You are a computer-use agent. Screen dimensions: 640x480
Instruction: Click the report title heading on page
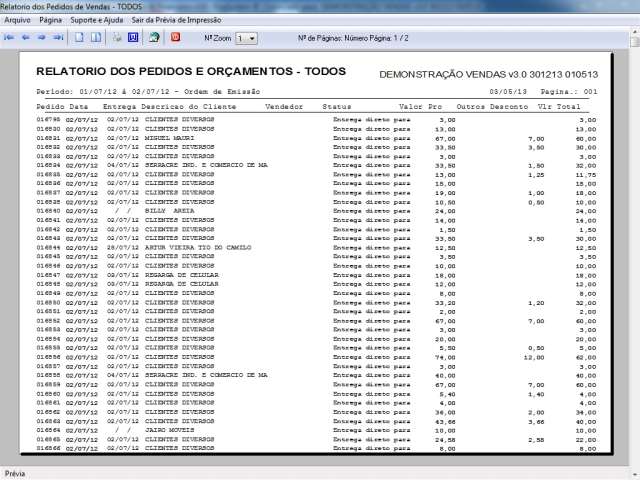pos(191,73)
